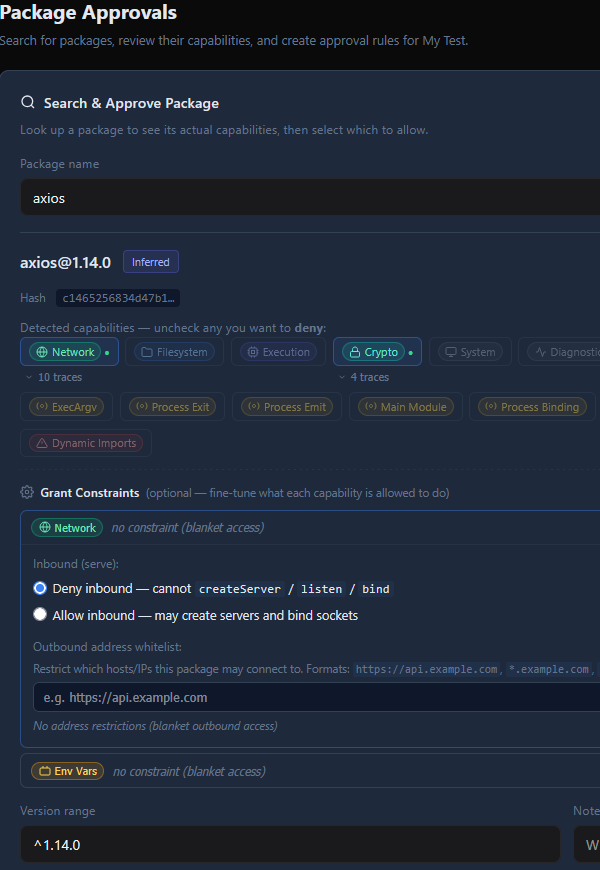Image resolution: width=600 pixels, height=870 pixels.
Task: Click the warning triangle icon on Dynamic Imports
Action: pyautogui.click(x=42, y=443)
